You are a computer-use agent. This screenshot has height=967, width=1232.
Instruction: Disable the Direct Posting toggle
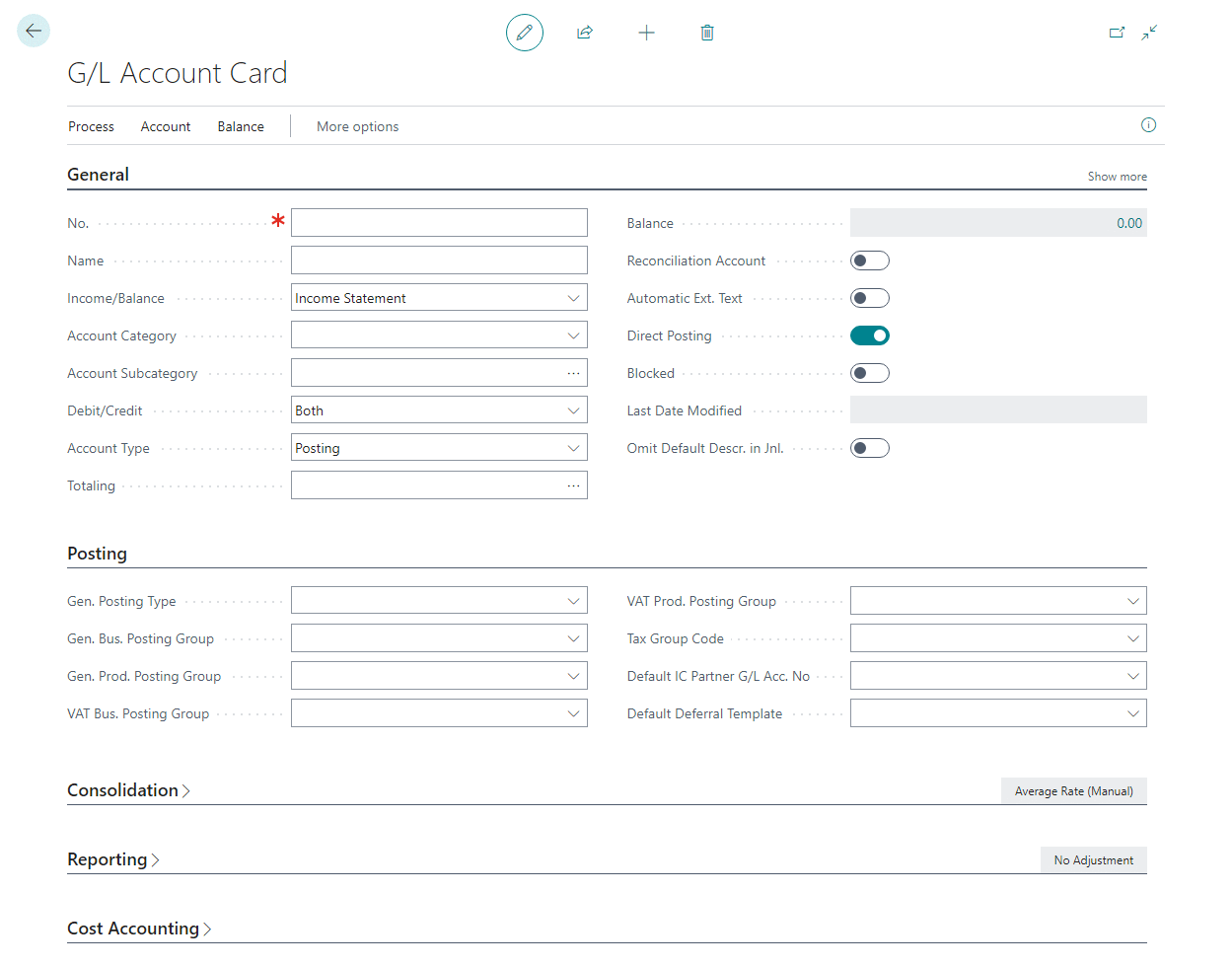tap(869, 335)
